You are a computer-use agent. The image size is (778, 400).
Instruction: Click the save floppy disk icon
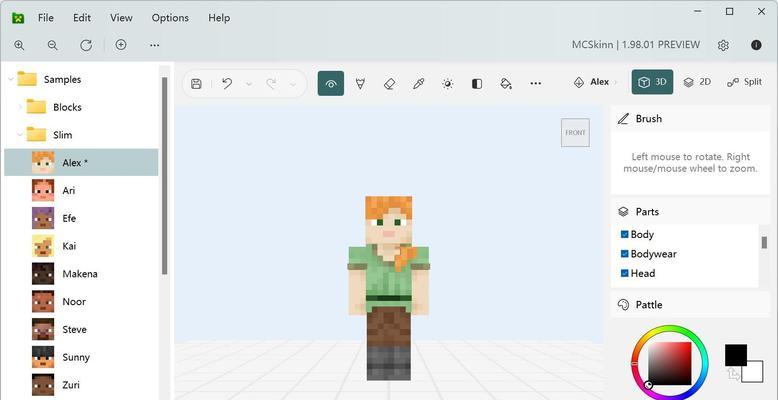coord(196,83)
